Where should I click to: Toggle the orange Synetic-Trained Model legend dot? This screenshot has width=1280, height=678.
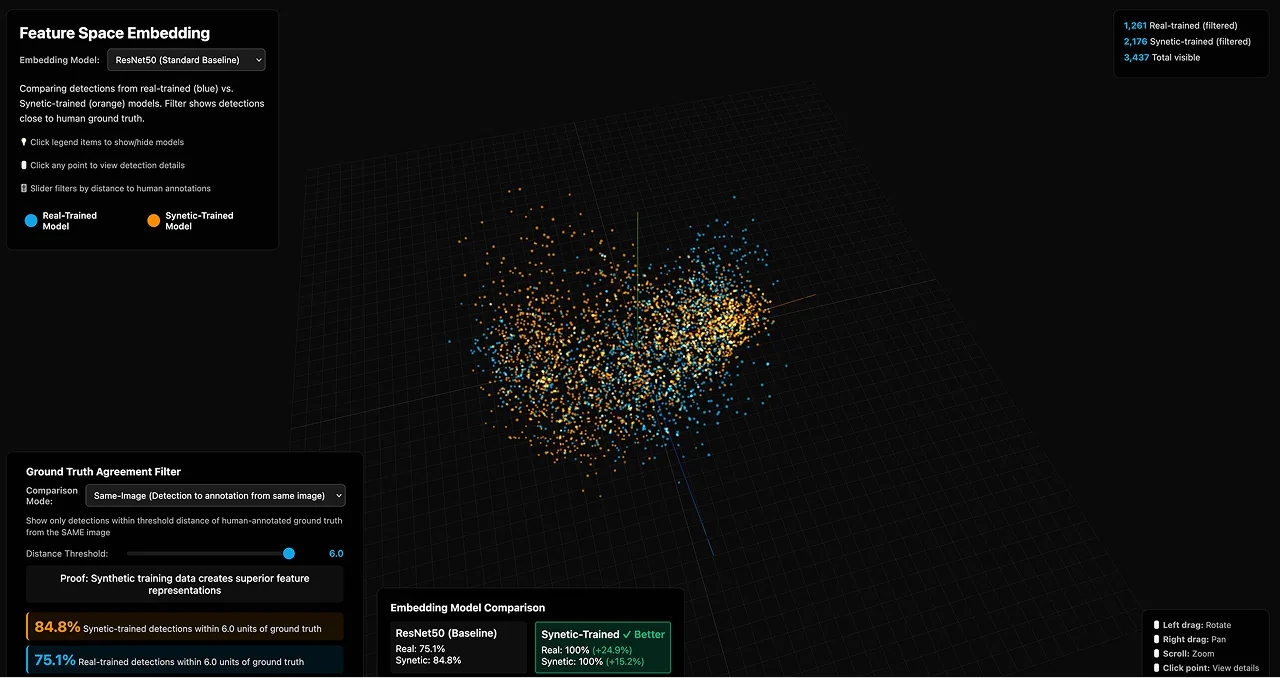[154, 221]
